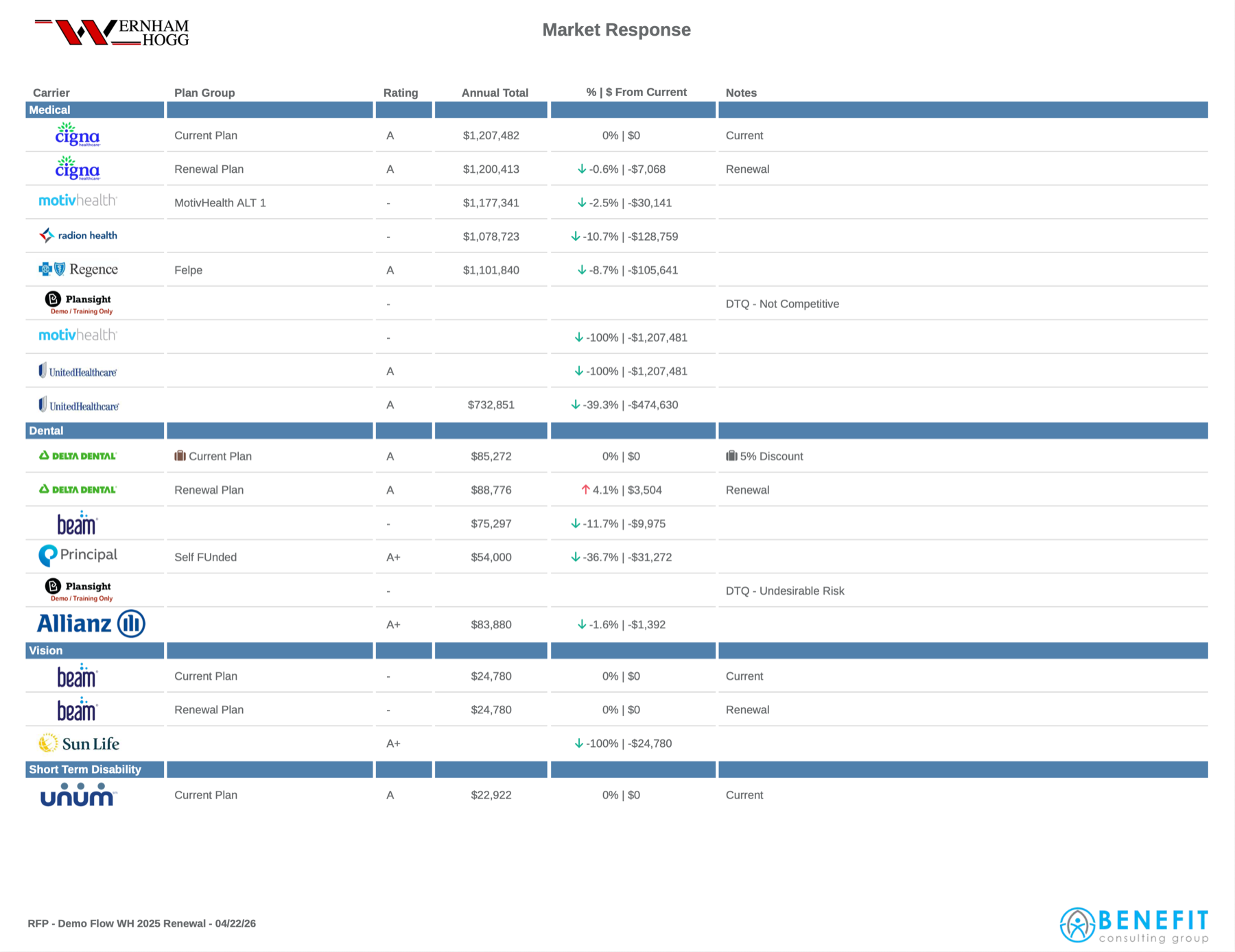The width and height of the screenshot is (1235, 952).
Task: Click the red up arrow beside 4.1%
Action: coord(585,490)
